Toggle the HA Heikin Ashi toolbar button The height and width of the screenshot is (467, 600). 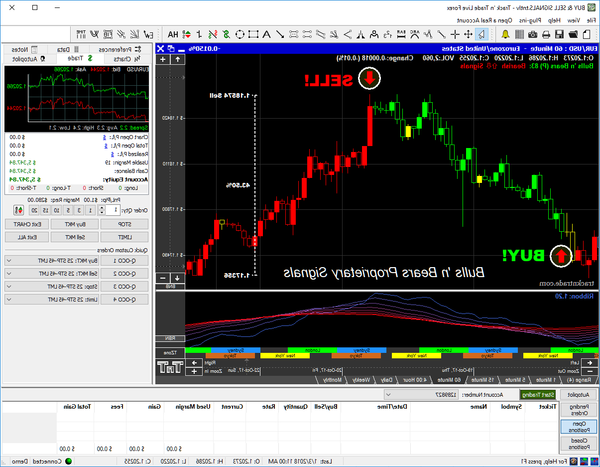(173, 35)
